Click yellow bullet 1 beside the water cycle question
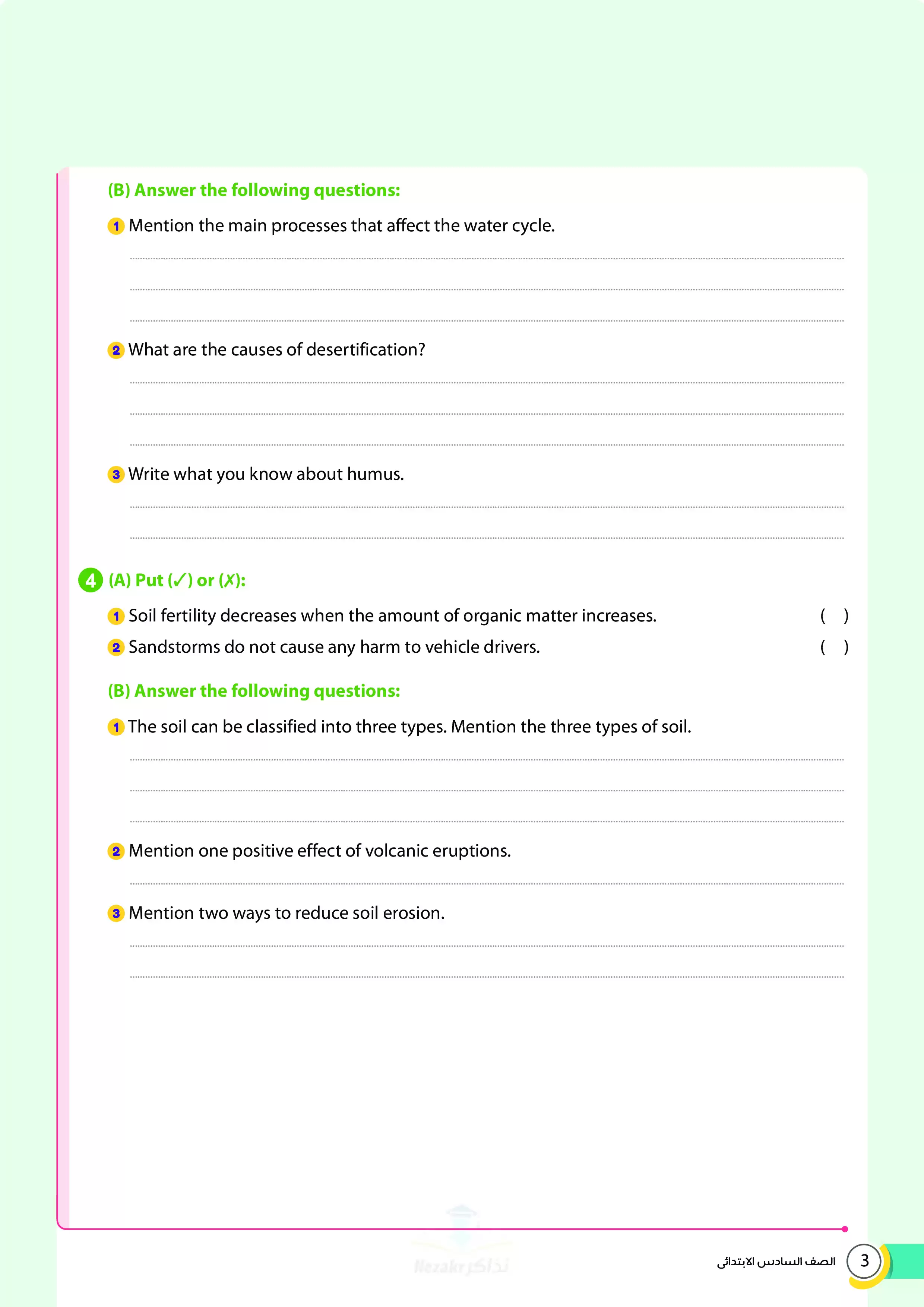924x1307 pixels. 116,226
